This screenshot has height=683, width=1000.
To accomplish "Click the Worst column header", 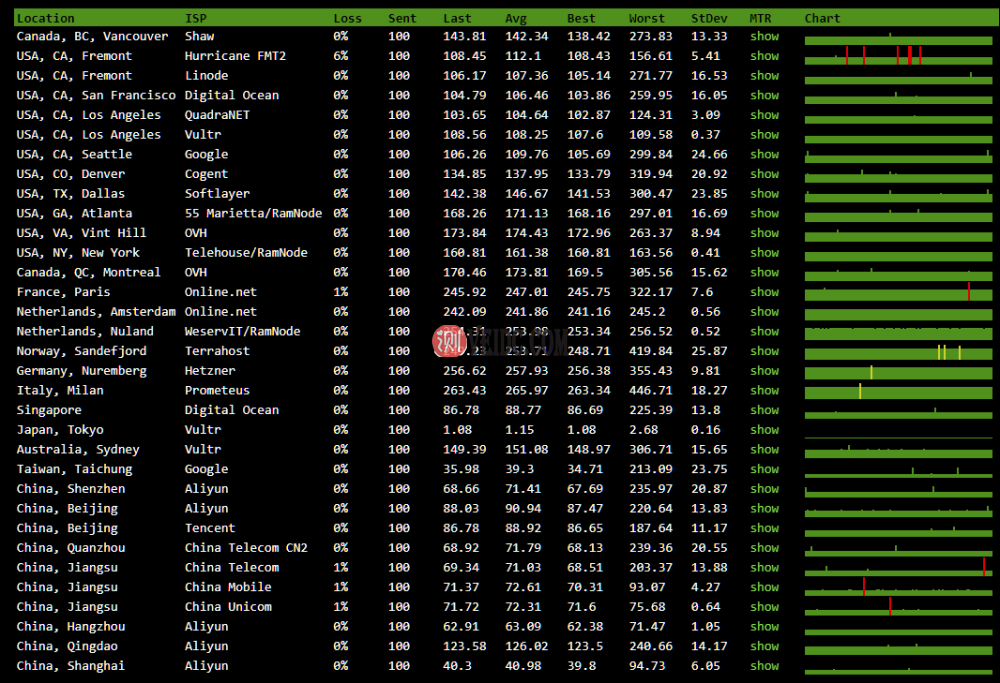I will [646, 17].
